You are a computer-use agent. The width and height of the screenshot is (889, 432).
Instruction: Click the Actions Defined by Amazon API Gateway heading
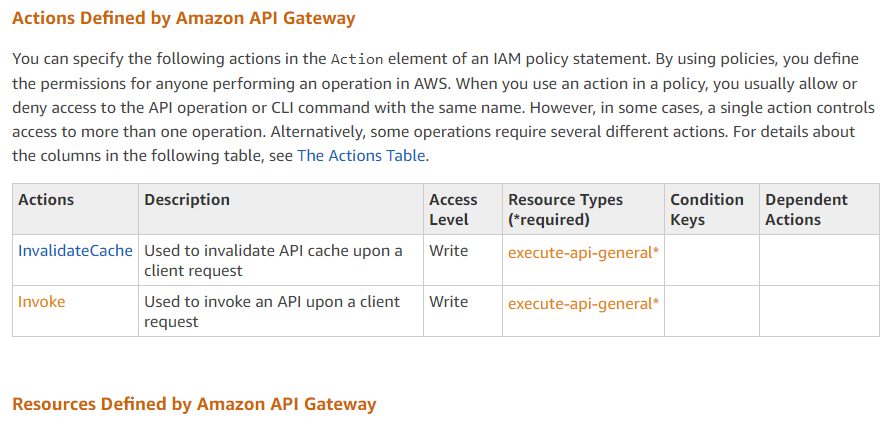click(x=183, y=18)
